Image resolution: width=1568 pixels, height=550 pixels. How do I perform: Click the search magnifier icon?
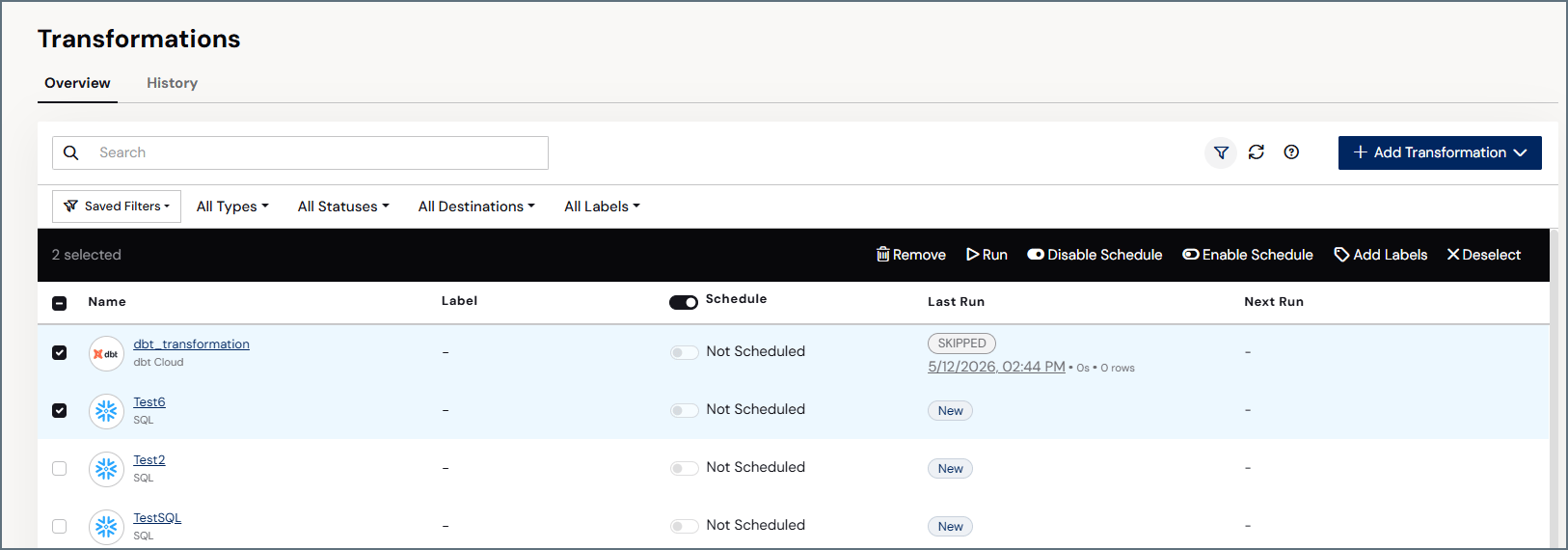(71, 152)
